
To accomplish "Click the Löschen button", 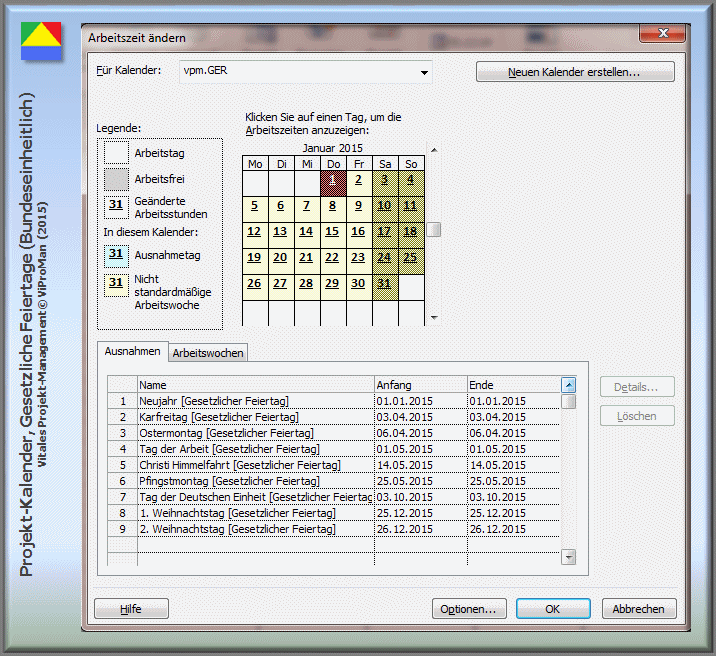I will [x=637, y=416].
